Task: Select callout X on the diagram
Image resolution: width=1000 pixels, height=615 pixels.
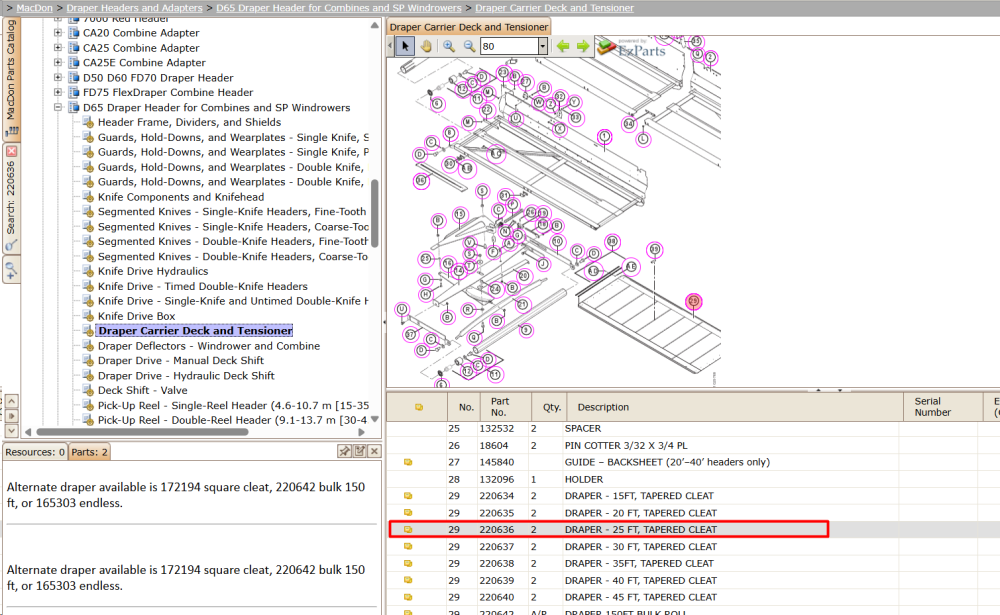Action: pos(560,129)
